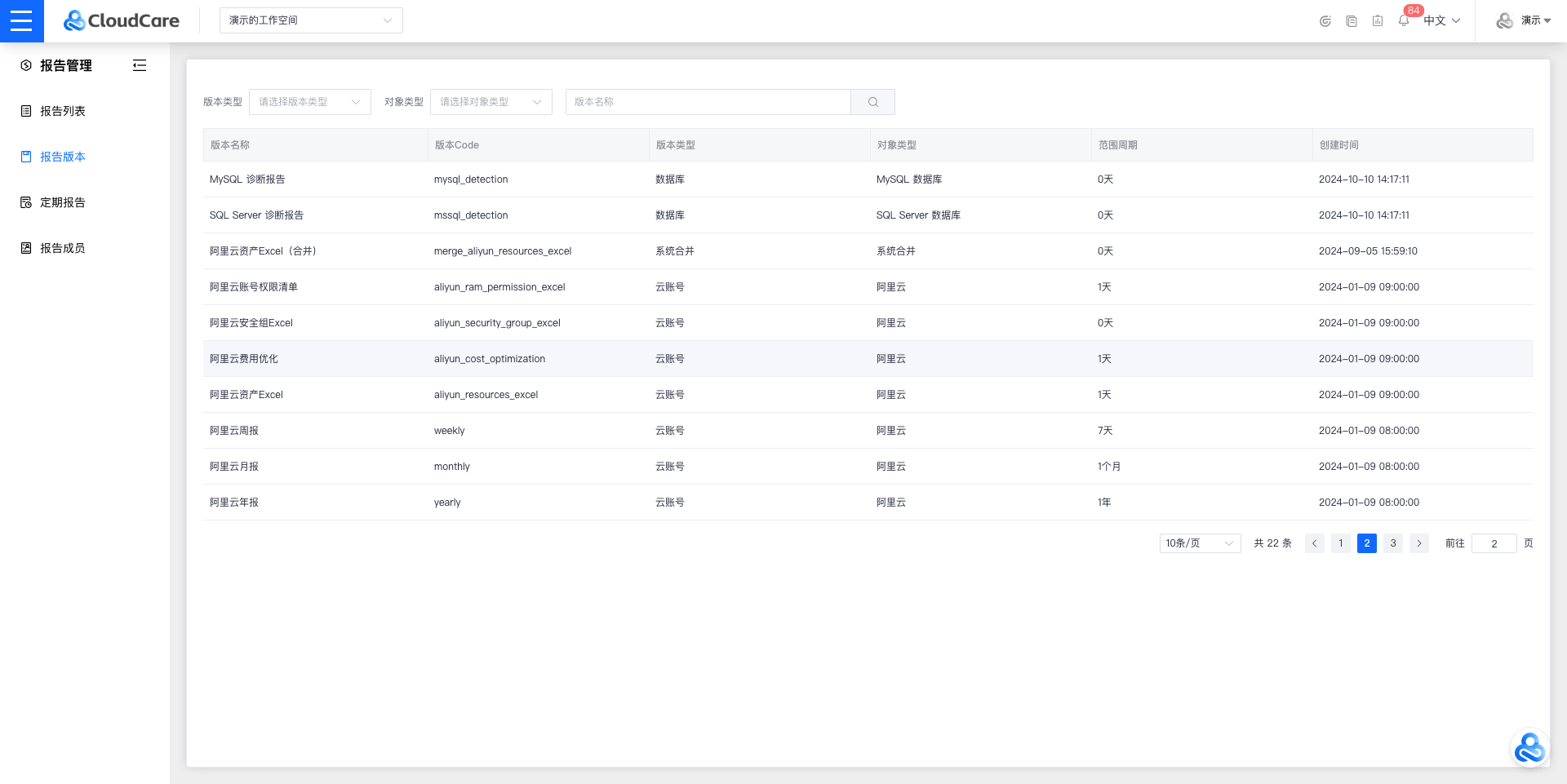Image resolution: width=1567 pixels, height=784 pixels.
Task: Click the weekly code cell
Action: tap(450, 431)
